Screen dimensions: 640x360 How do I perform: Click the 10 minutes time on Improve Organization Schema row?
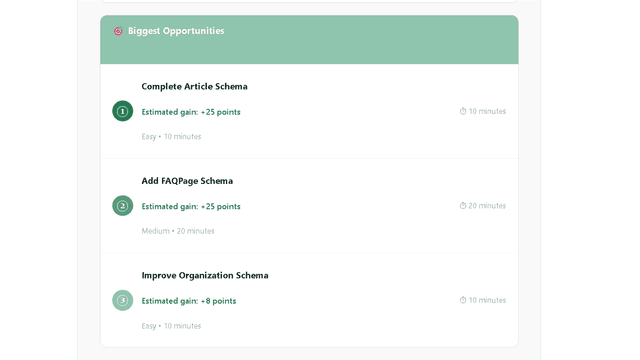point(487,300)
